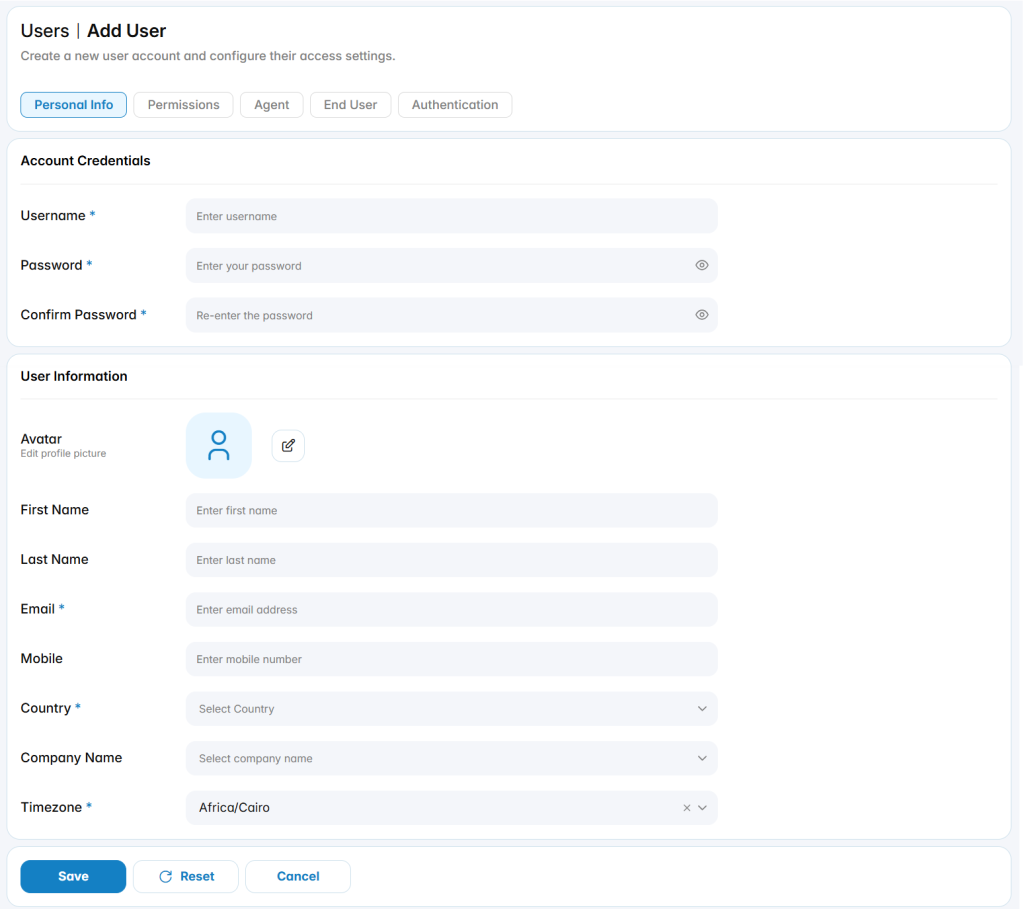Click the avatar profile picture placeholder
Viewport: 1024px width, 909px height.
click(x=219, y=445)
